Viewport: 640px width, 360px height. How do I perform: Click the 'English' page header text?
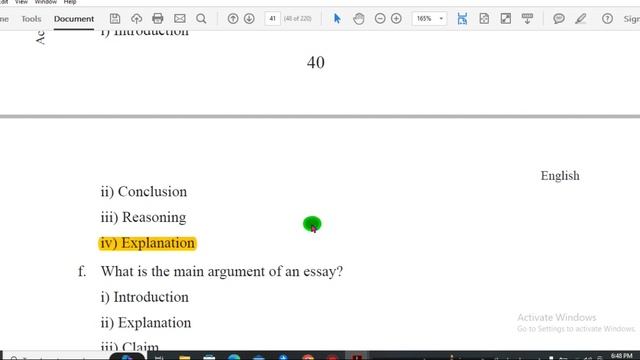560,176
